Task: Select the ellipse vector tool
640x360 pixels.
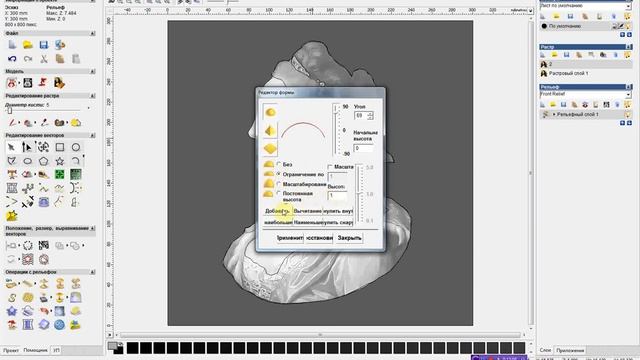Action: click(27, 161)
